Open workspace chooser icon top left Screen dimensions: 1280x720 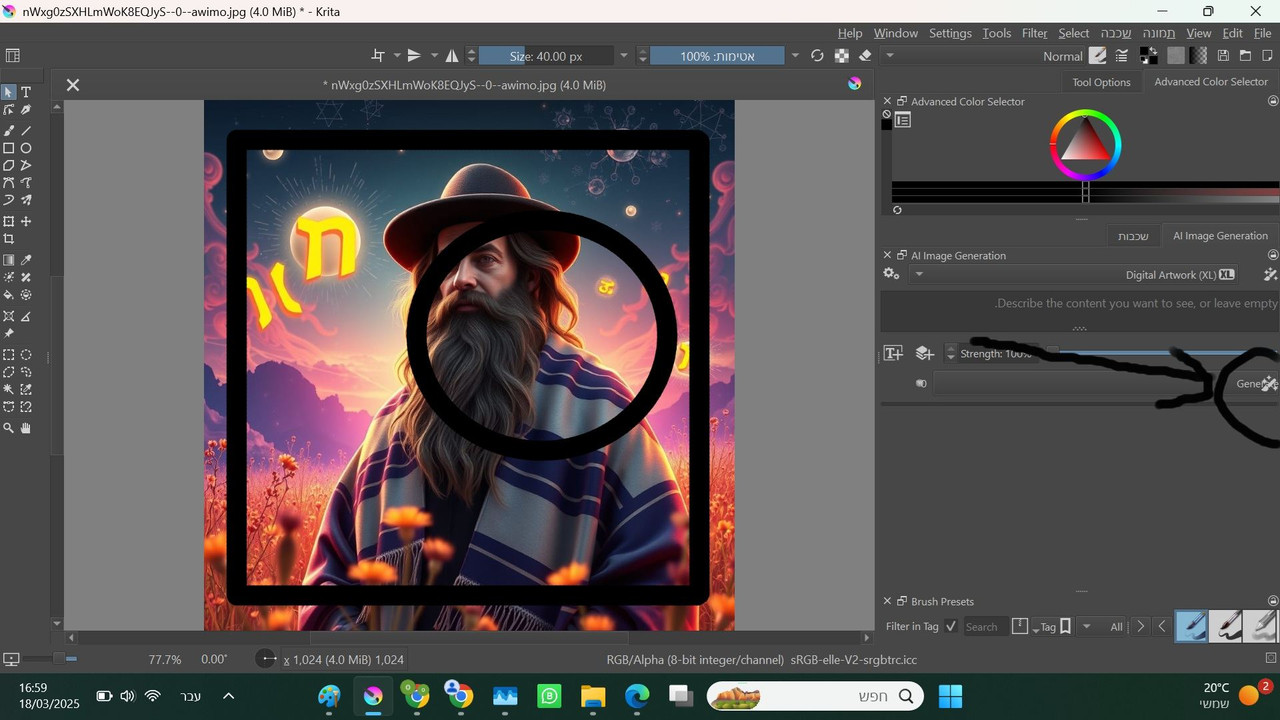coord(13,56)
